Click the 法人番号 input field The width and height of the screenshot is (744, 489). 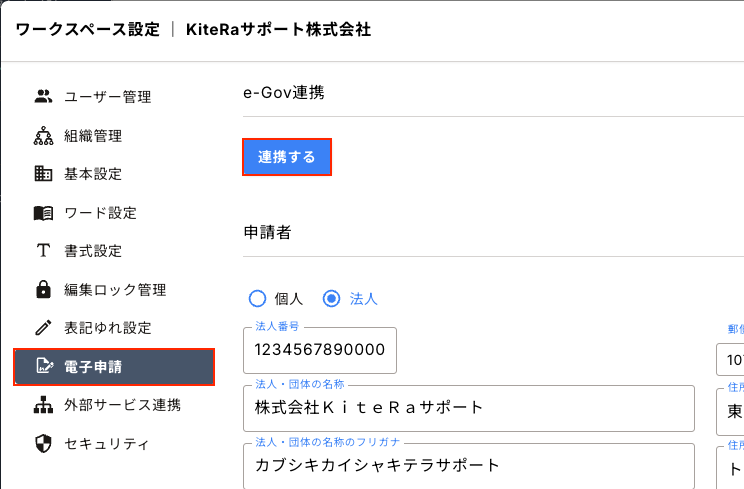click(x=320, y=350)
